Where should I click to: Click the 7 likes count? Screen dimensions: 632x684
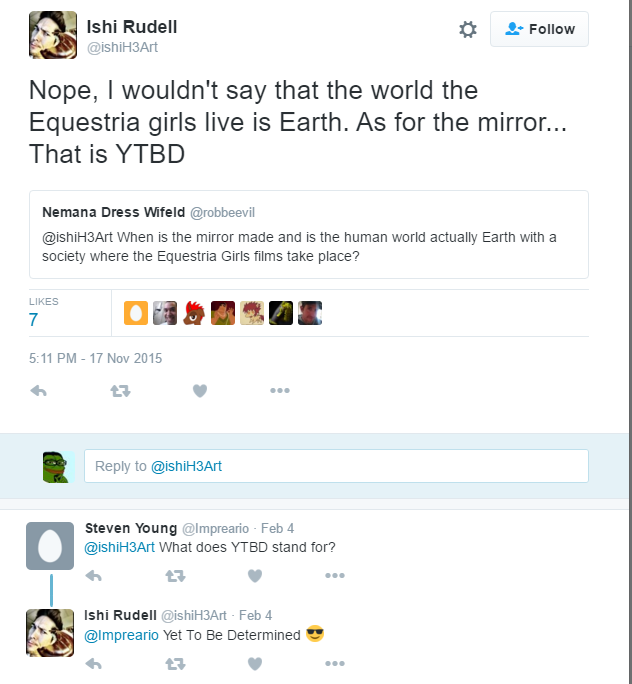33,320
